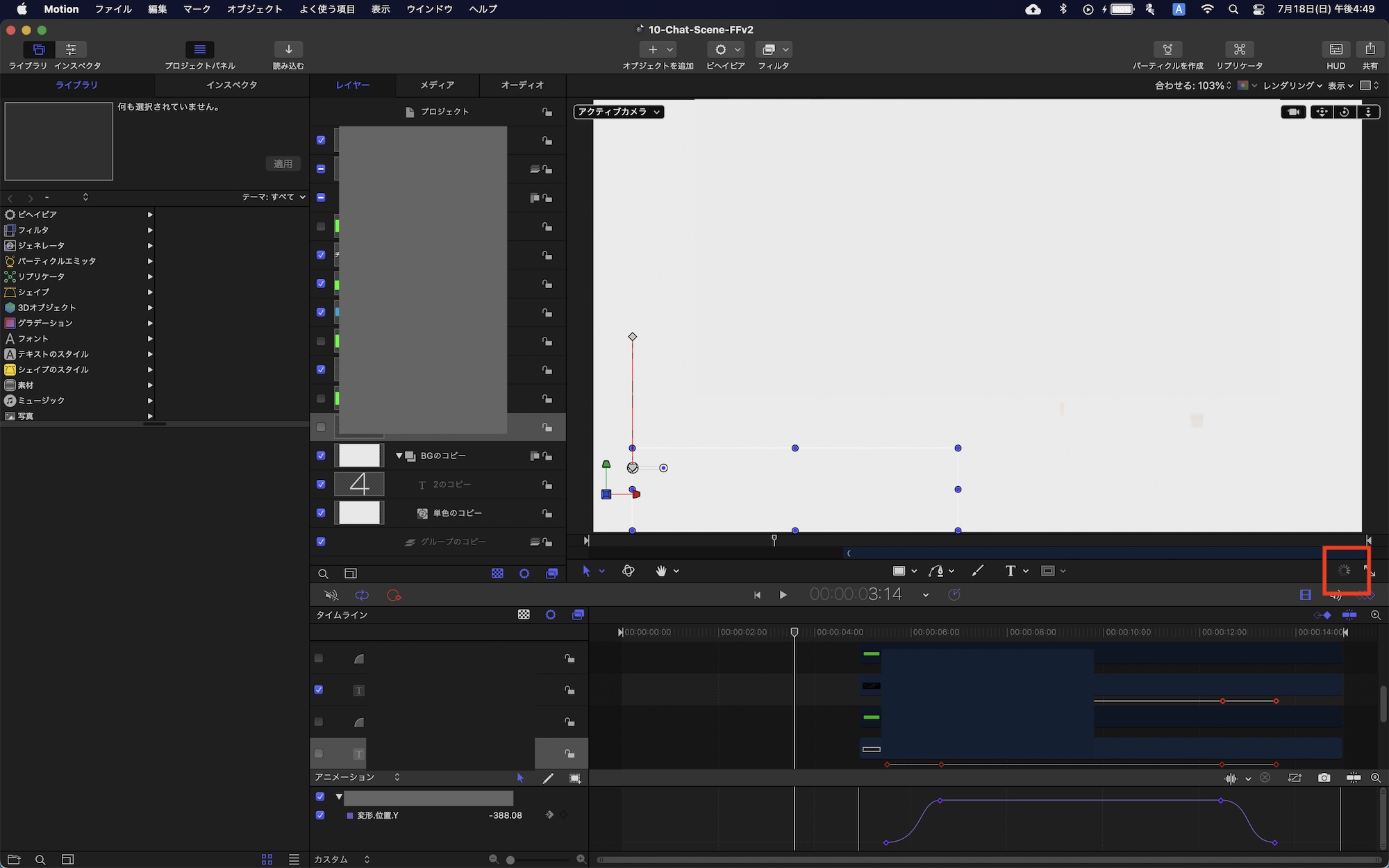The height and width of the screenshot is (868, 1389).
Task: Collapse the BGのコピー group triangle
Action: [399, 456]
